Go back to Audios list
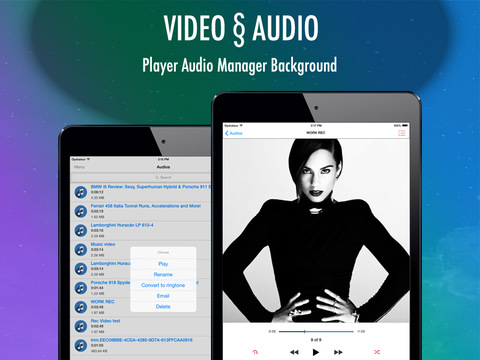The image size is (480, 360). 234,133
